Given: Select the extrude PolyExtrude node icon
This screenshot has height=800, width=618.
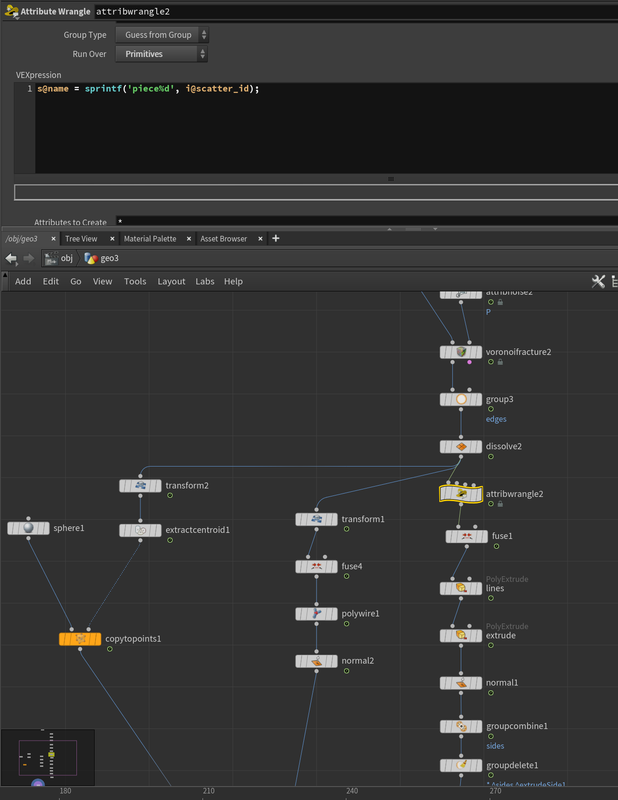Looking at the screenshot, I should [x=461, y=636].
